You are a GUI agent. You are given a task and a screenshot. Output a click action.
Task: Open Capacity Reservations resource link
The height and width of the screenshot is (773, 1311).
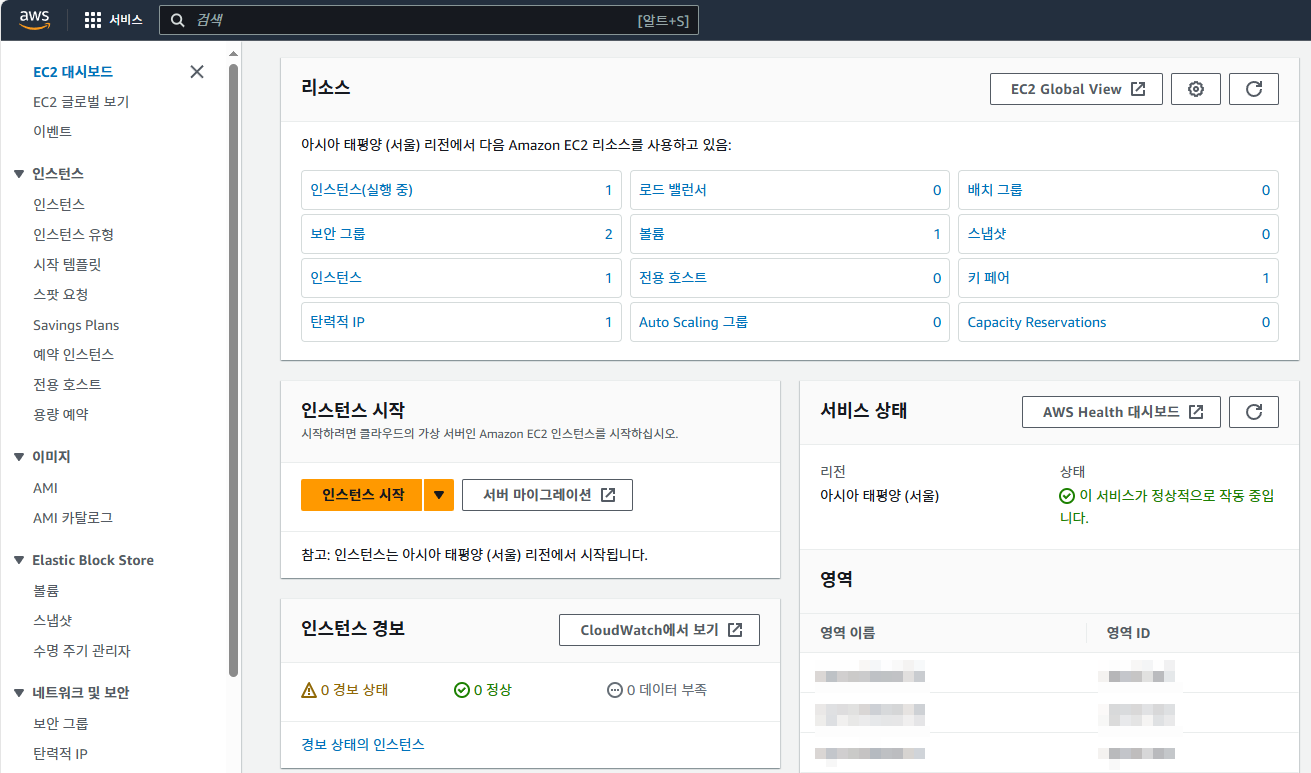1036,322
